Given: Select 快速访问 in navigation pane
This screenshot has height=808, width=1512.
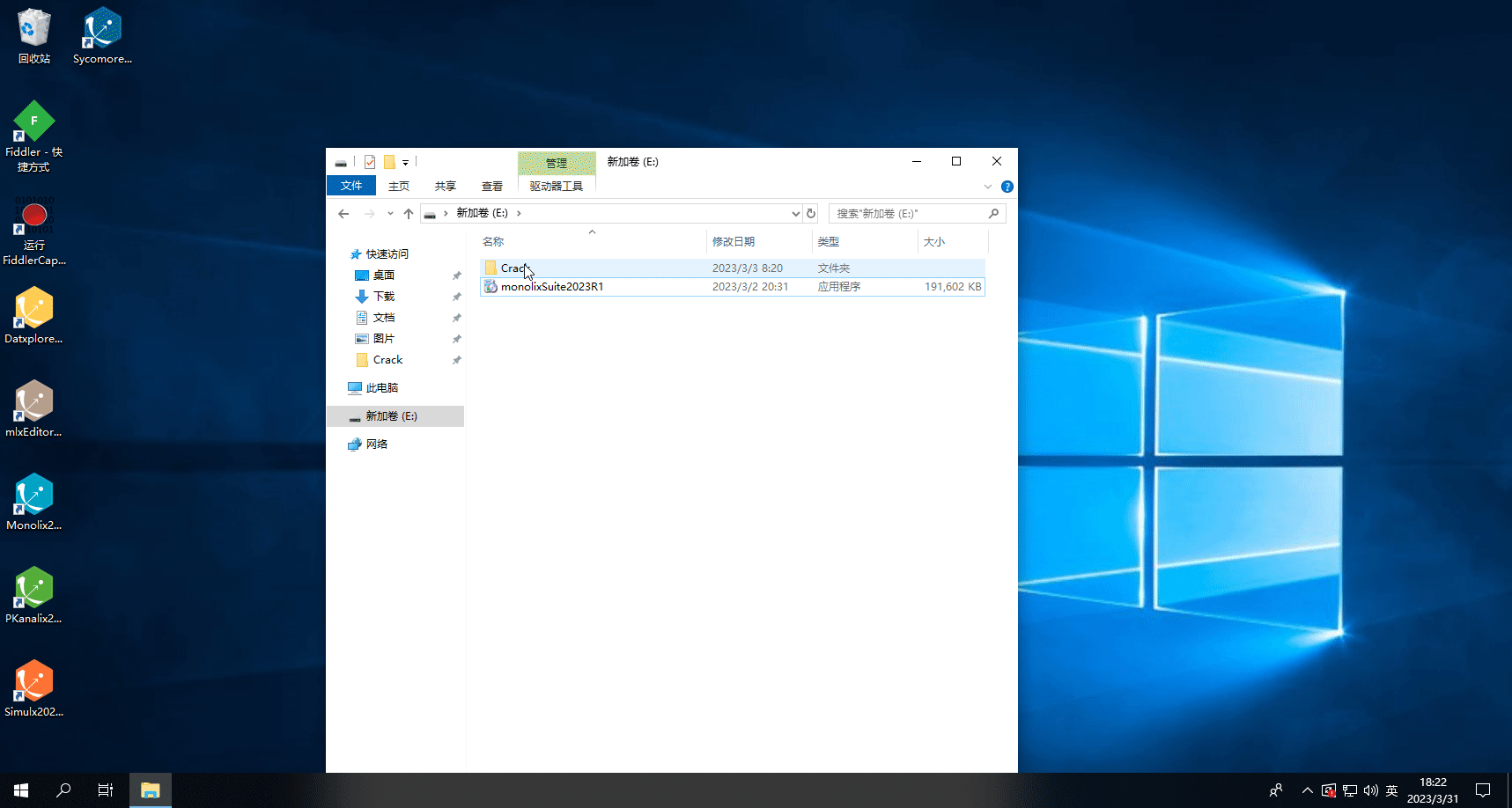Looking at the screenshot, I should coord(387,254).
